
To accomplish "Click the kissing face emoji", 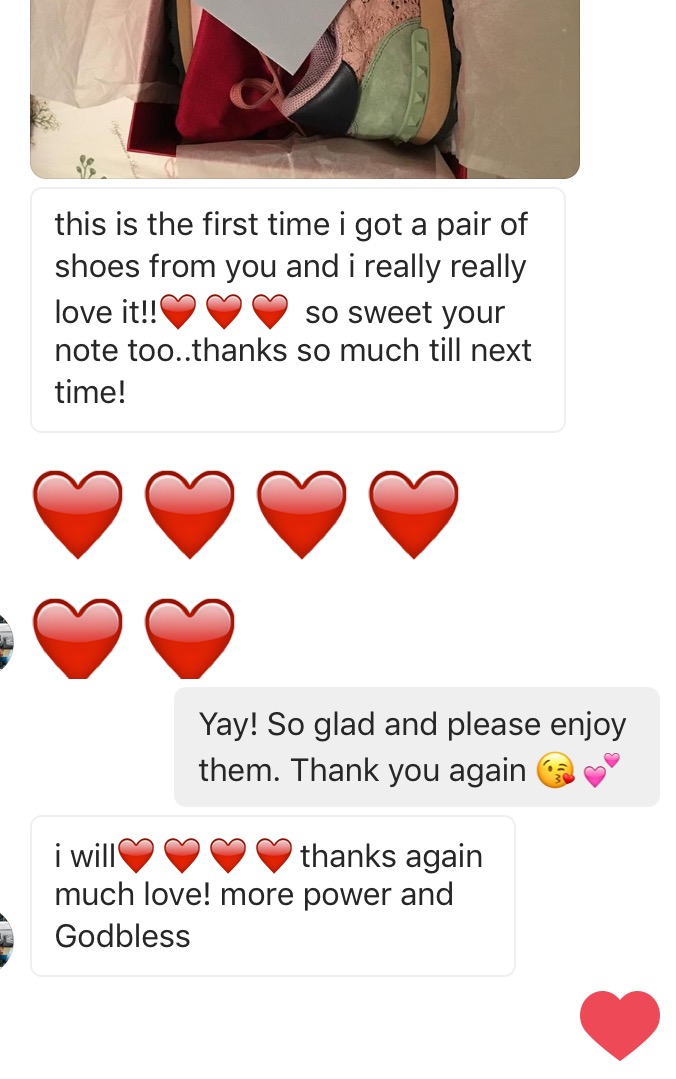I will (556, 771).
